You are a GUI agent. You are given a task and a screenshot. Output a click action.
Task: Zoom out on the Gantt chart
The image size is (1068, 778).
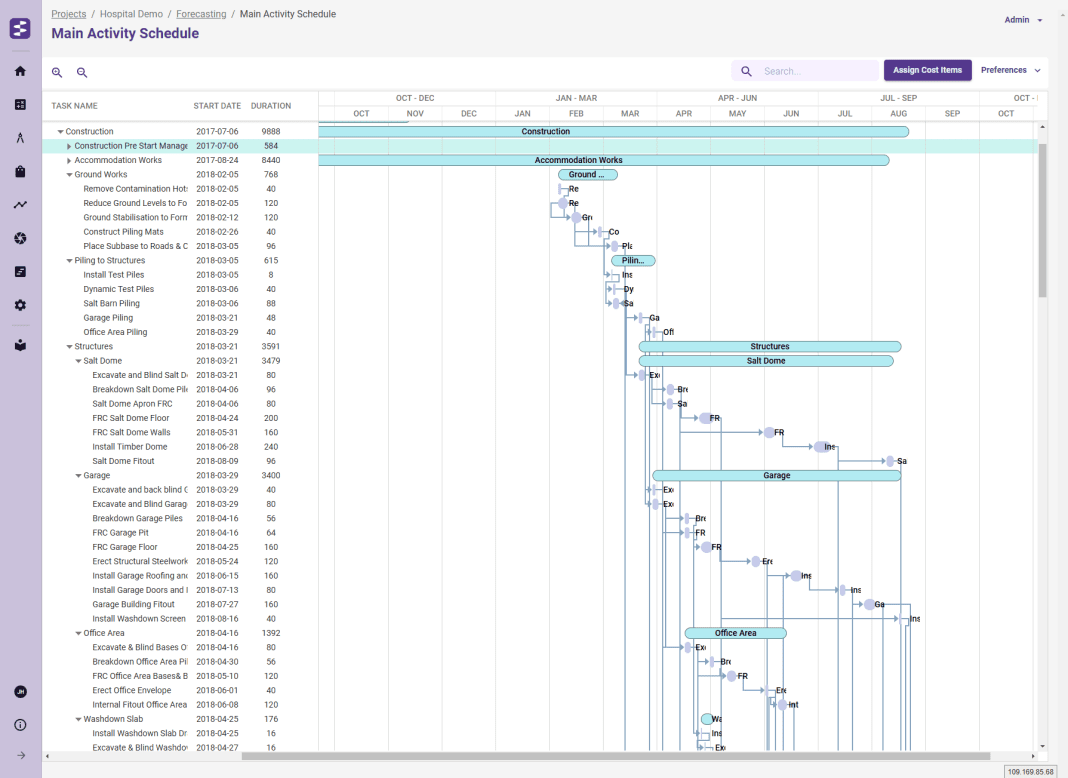(82, 72)
